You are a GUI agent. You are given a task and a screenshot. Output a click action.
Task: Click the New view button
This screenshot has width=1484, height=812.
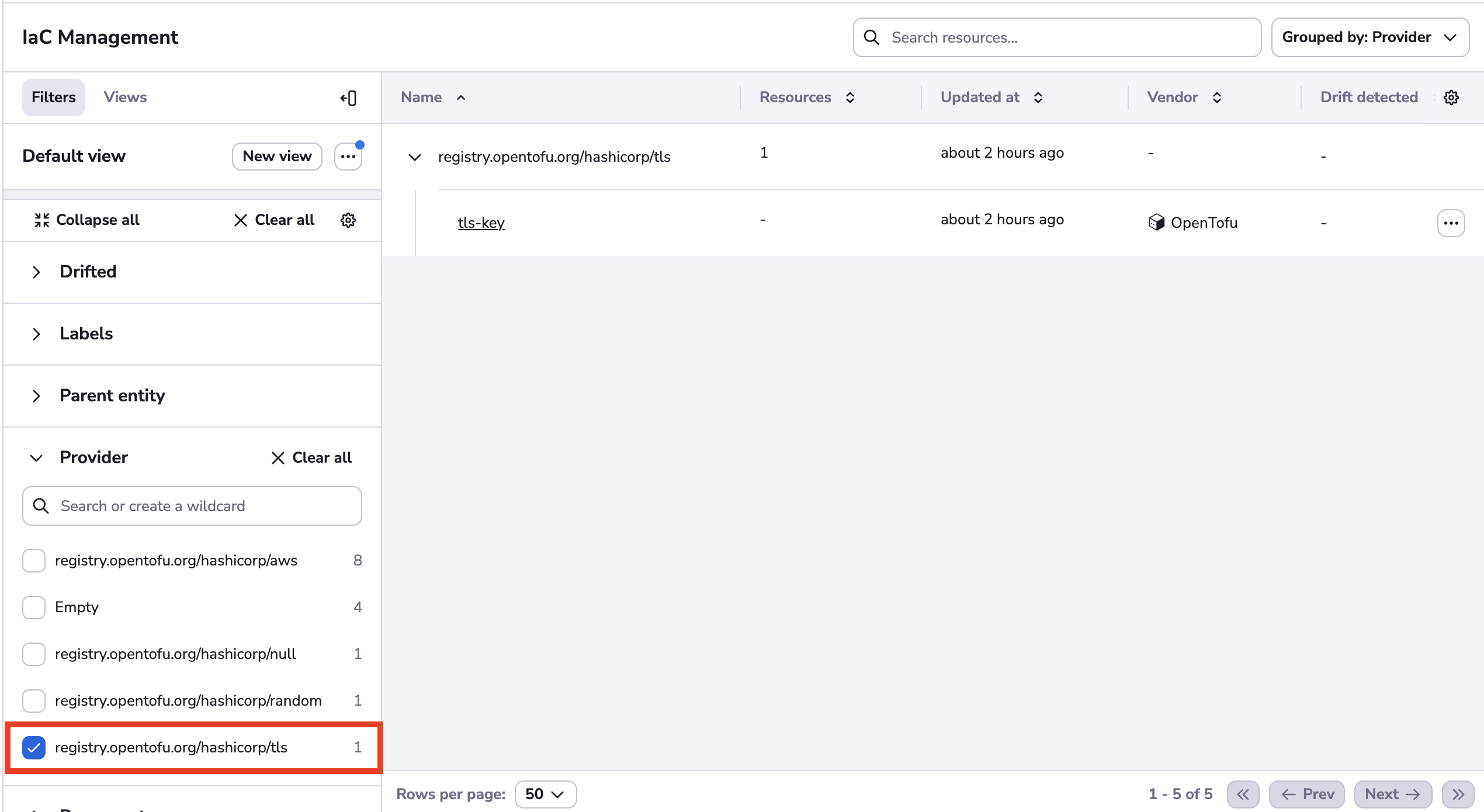click(277, 157)
